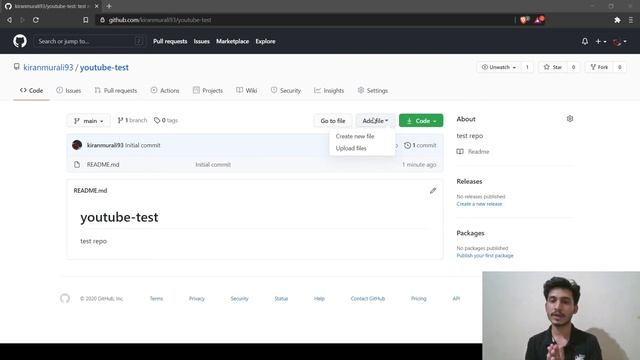Switch to the repository Security tab
The width and height of the screenshot is (640, 360).
coord(286,90)
